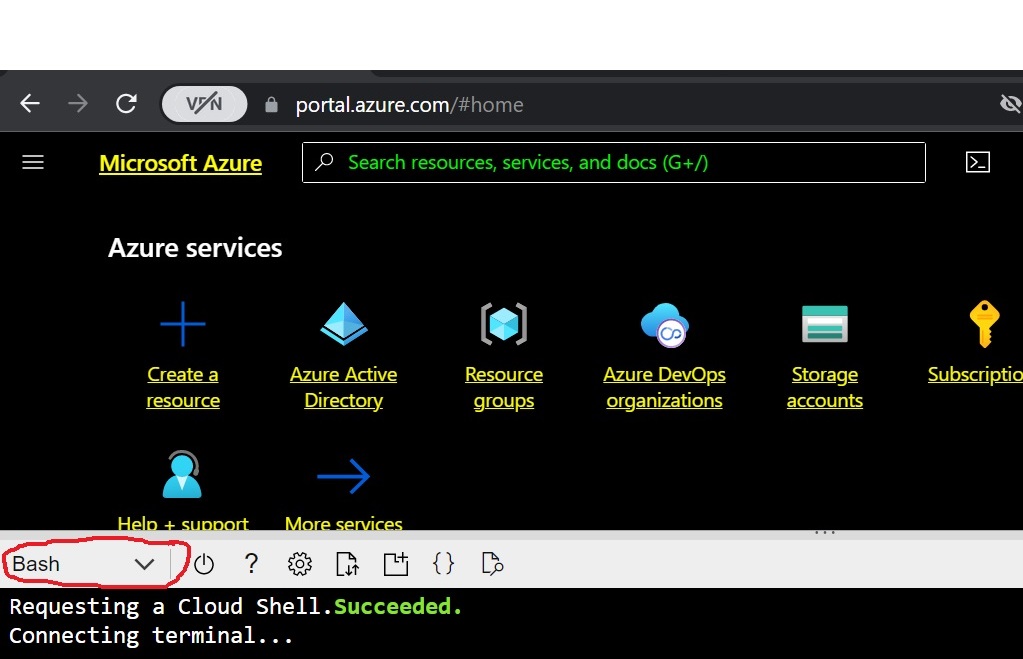Toggle the VPN badge in address bar
The width and height of the screenshot is (1023, 659).
pyautogui.click(x=204, y=104)
